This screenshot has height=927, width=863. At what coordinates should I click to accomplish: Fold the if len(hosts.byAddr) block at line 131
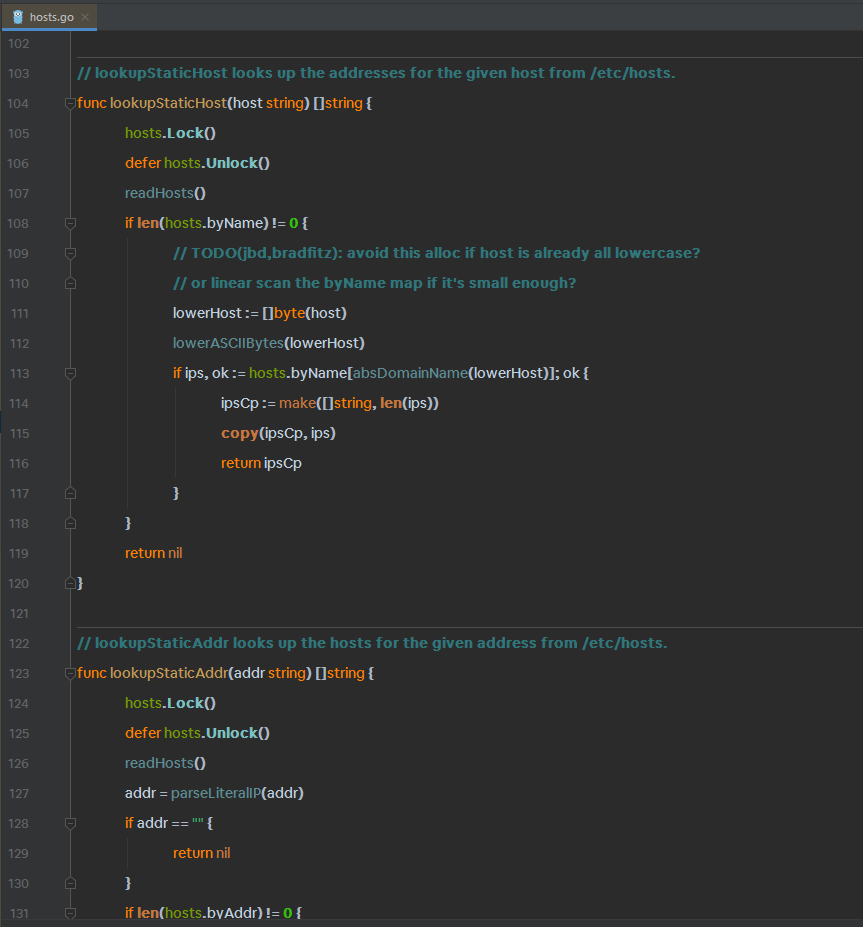pyautogui.click(x=70, y=913)
